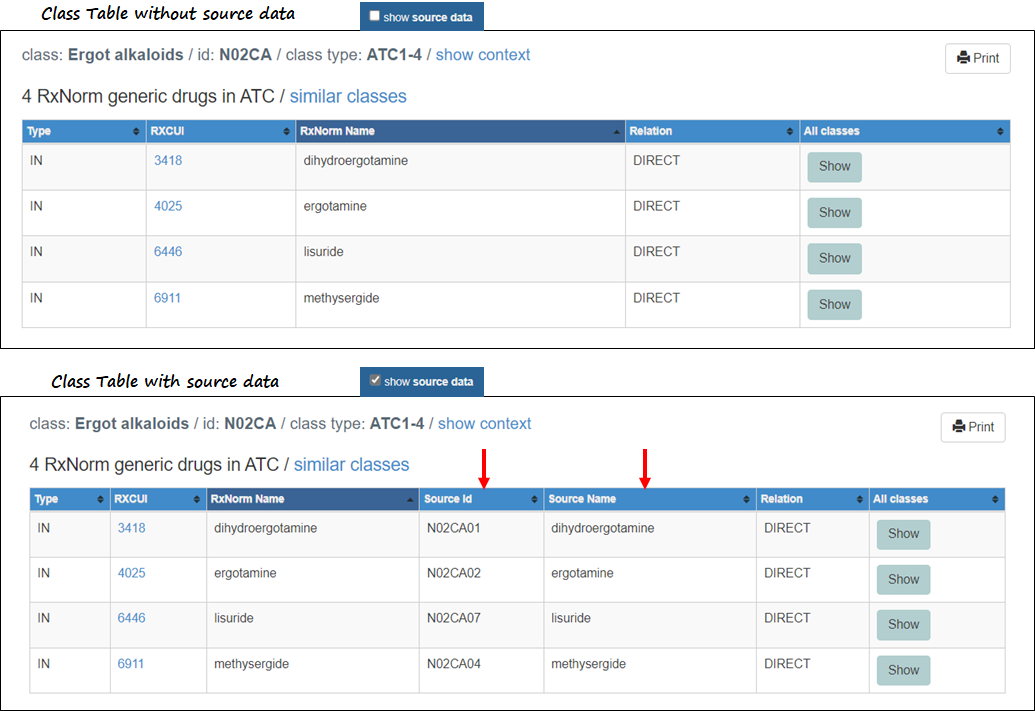Click Show for dihydroergotamine in top table

click(x=834, y=166)
